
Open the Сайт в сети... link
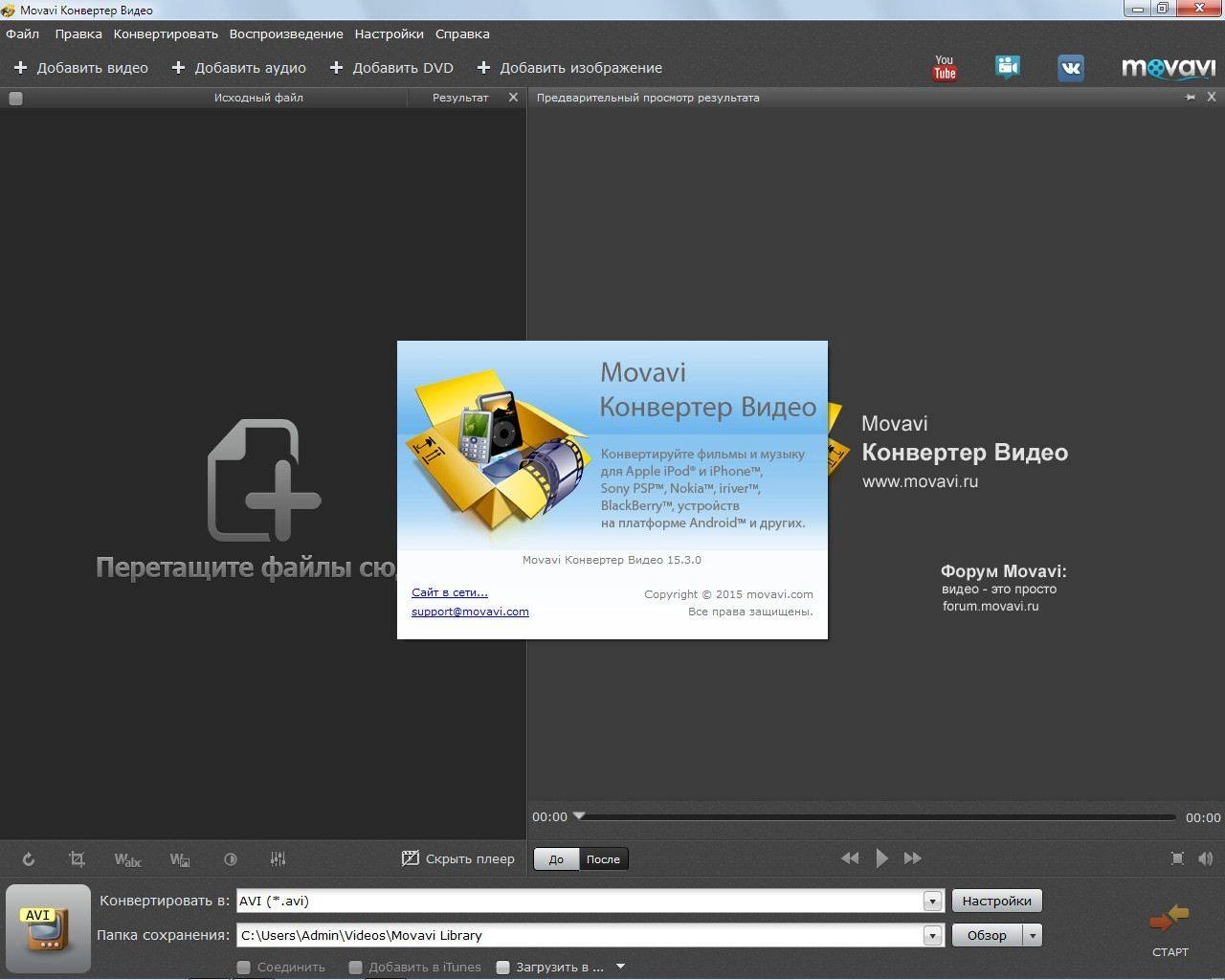(x=450, y=592)
